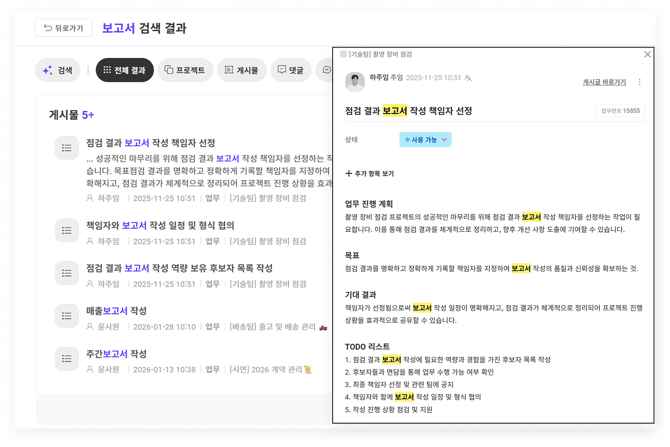Follow the 게시글 바로가기 link

coord(604,82)
